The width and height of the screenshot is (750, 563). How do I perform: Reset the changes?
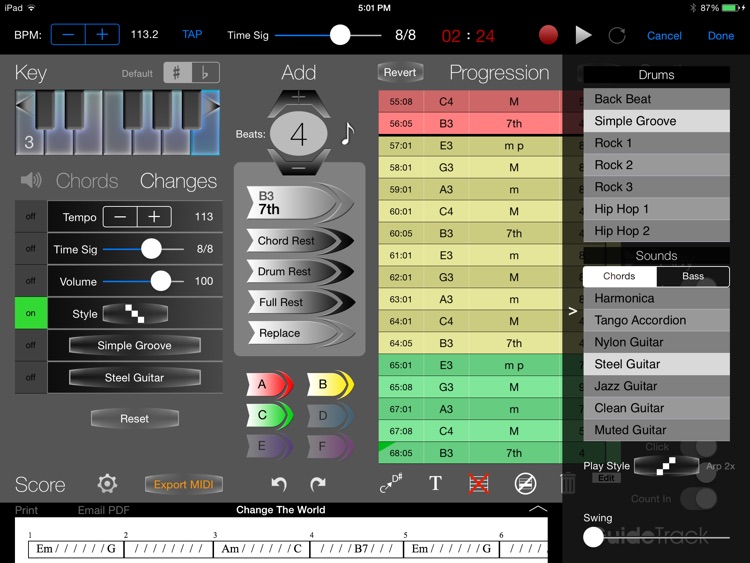point(134,419)
